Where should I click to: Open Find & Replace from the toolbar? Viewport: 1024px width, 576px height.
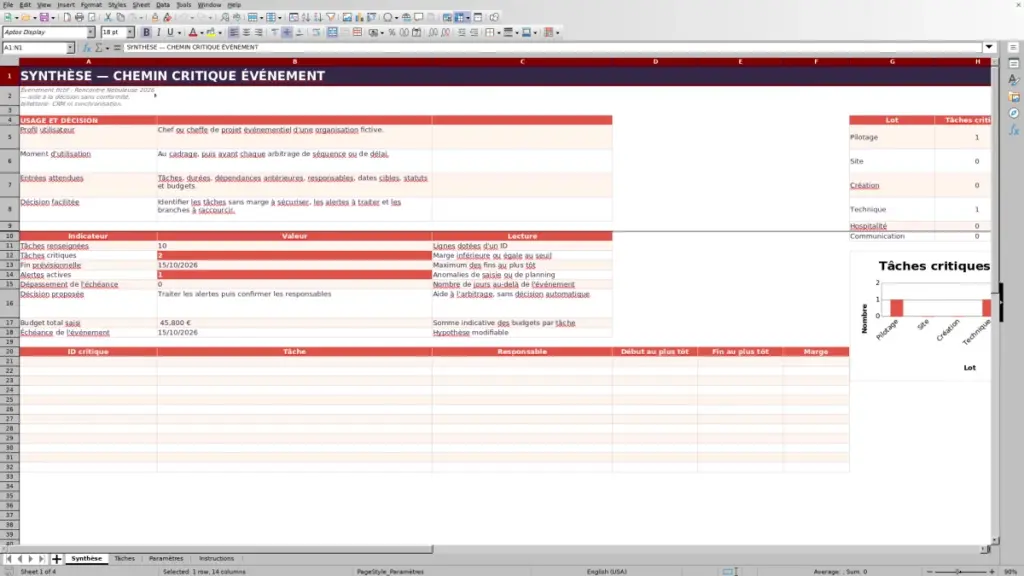point(225,18)
